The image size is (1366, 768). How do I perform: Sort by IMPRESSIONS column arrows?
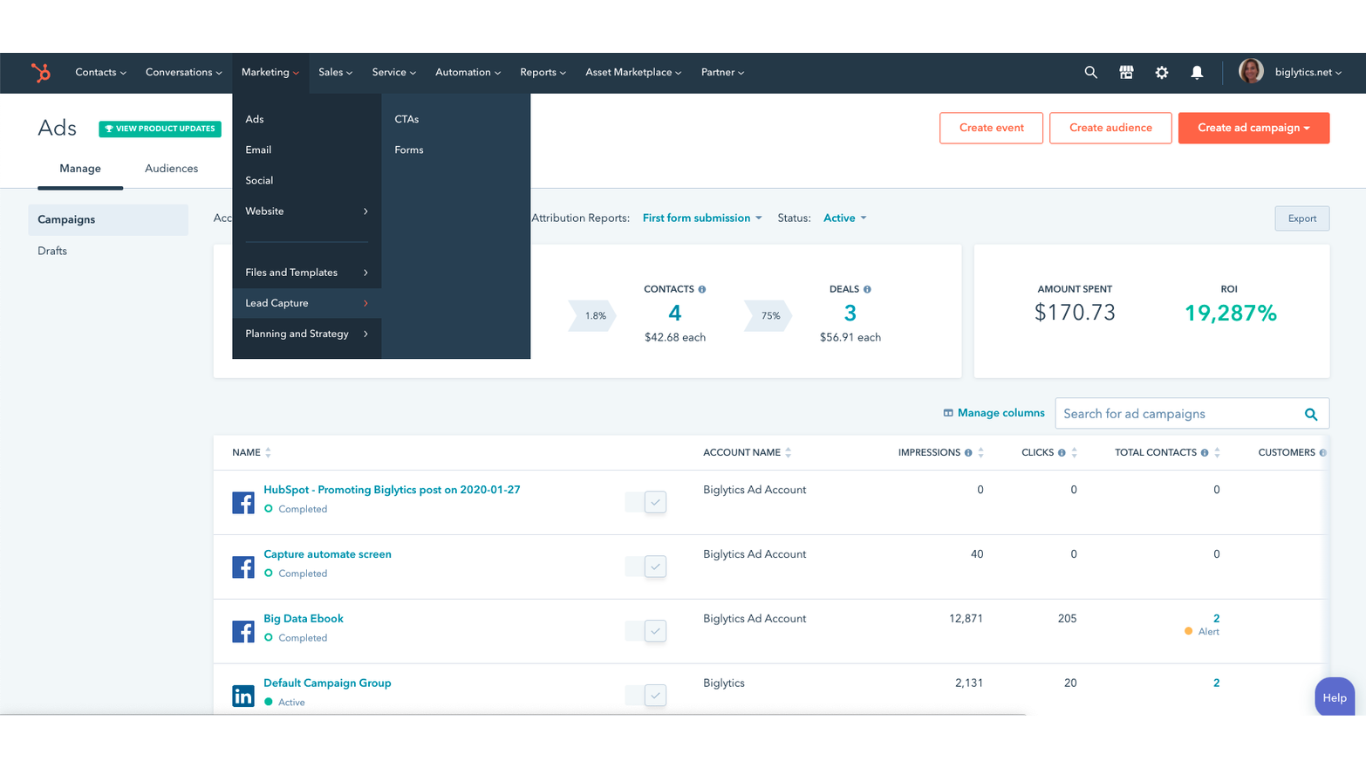click(x=981, y=453)
